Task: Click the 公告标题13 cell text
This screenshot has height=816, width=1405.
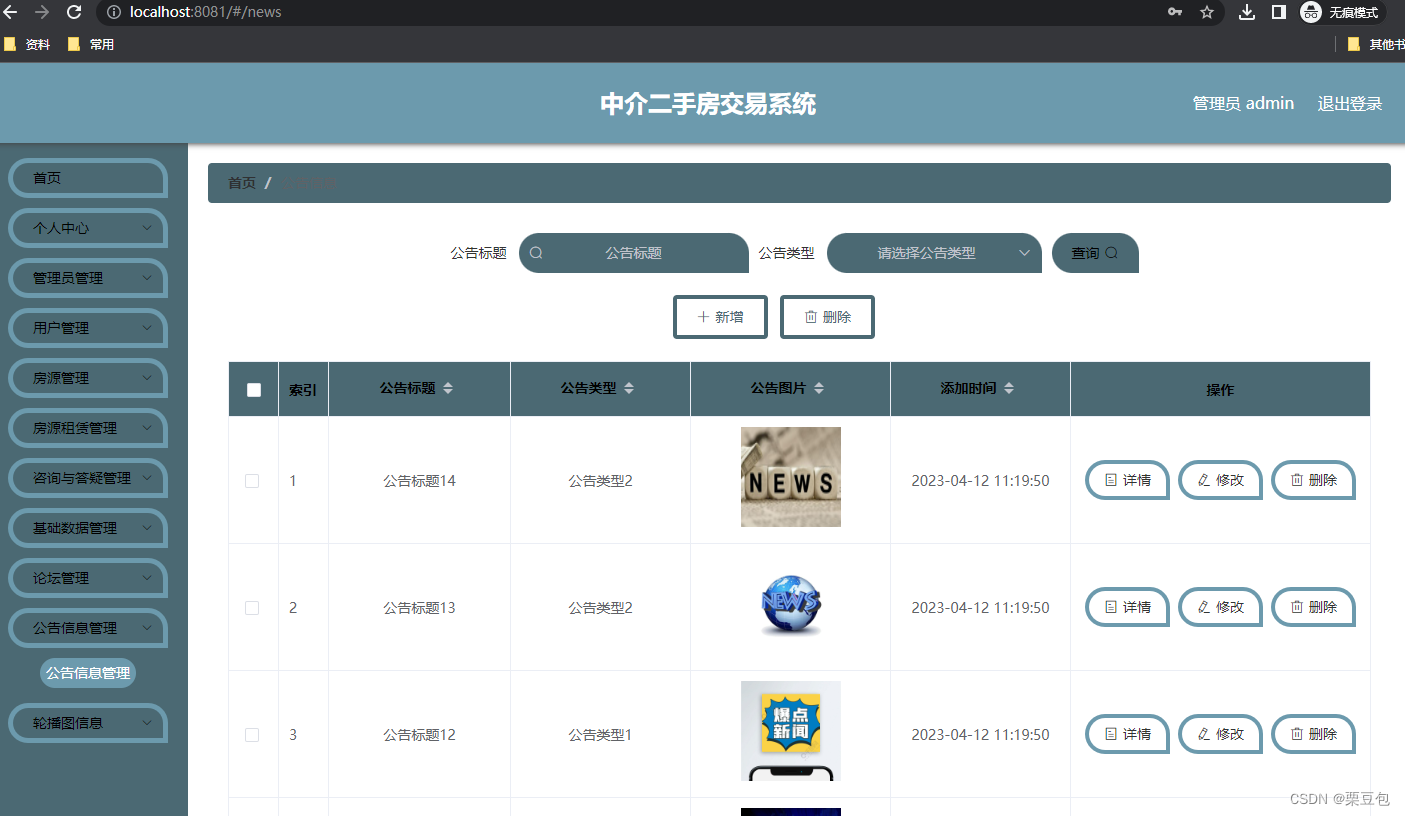Action: (x=419, y=608)
